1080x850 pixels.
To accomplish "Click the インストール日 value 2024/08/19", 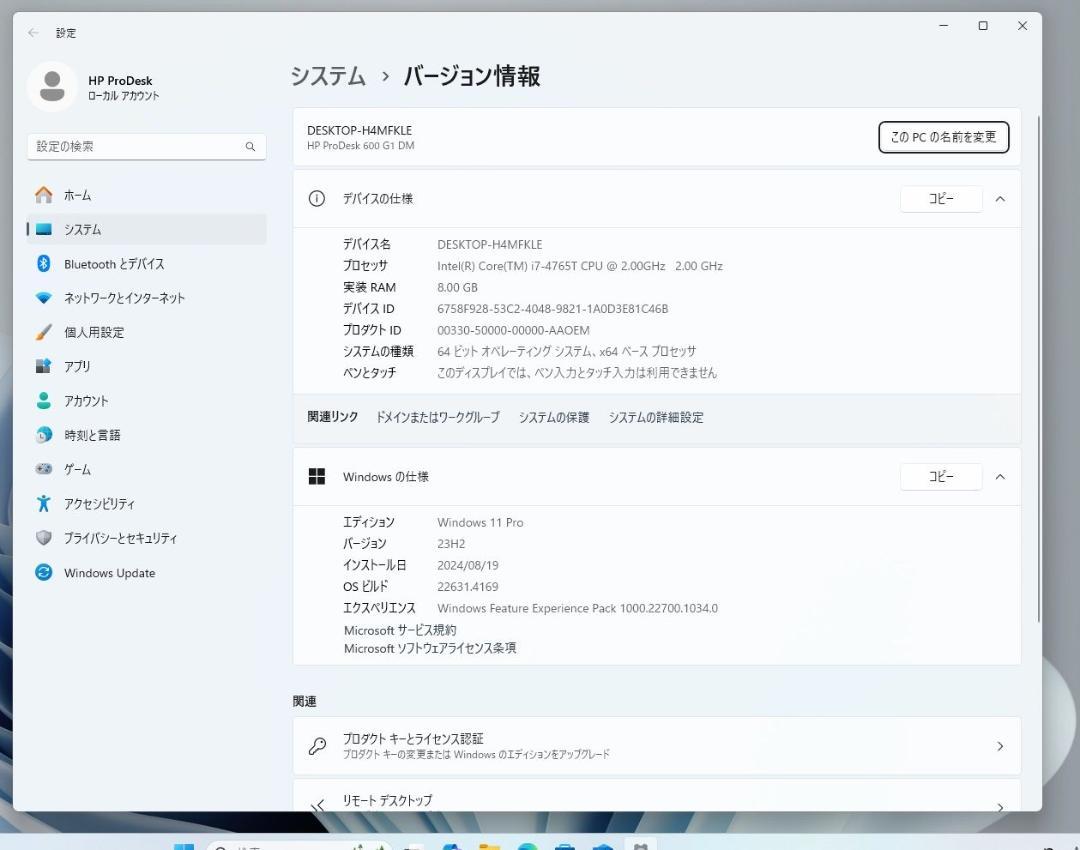I will tap(468, 565).
